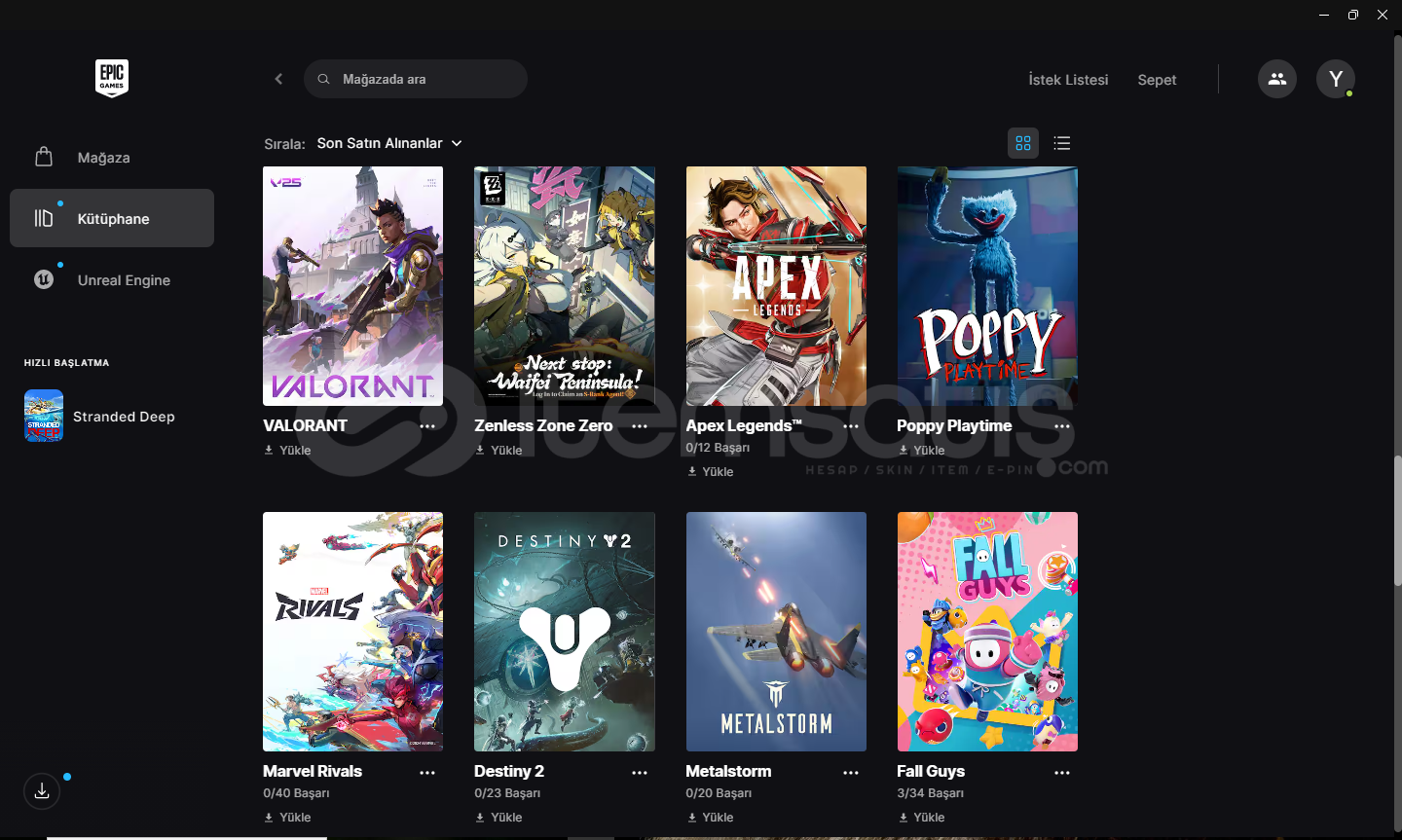Open Destiny 2 three-dot menu
Image resolution: width=1402 pixels, height=840 pixels.
[x=640, y=773]
